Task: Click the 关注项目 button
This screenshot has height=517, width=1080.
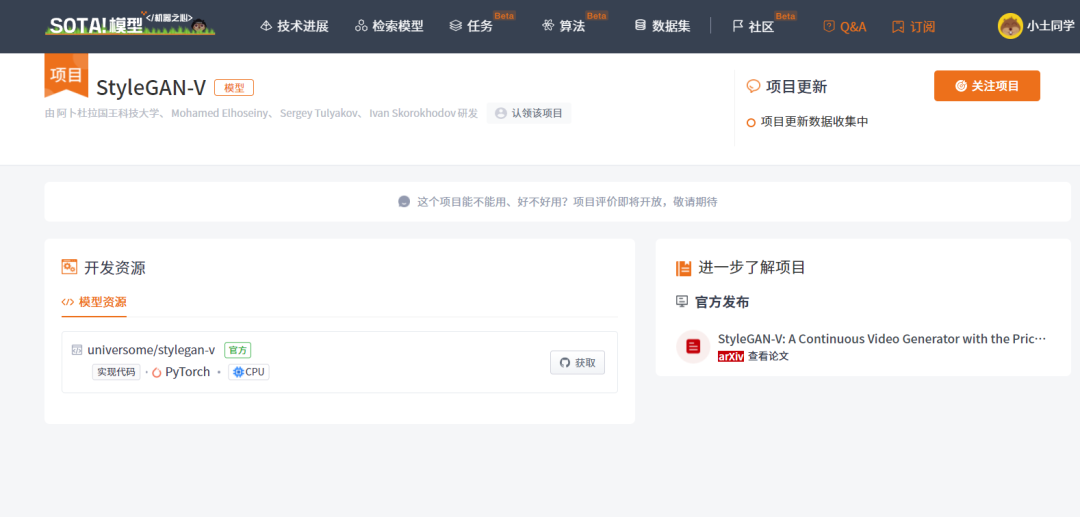Action: pos(987,86)
